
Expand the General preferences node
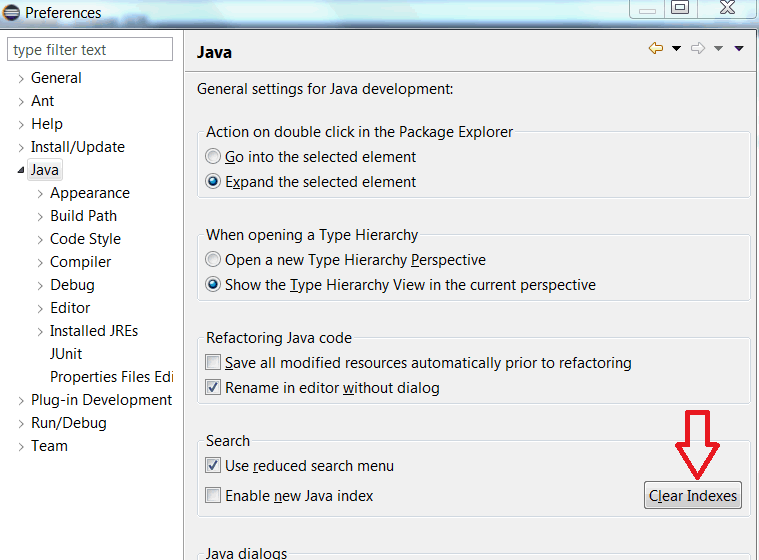(21, 78)
